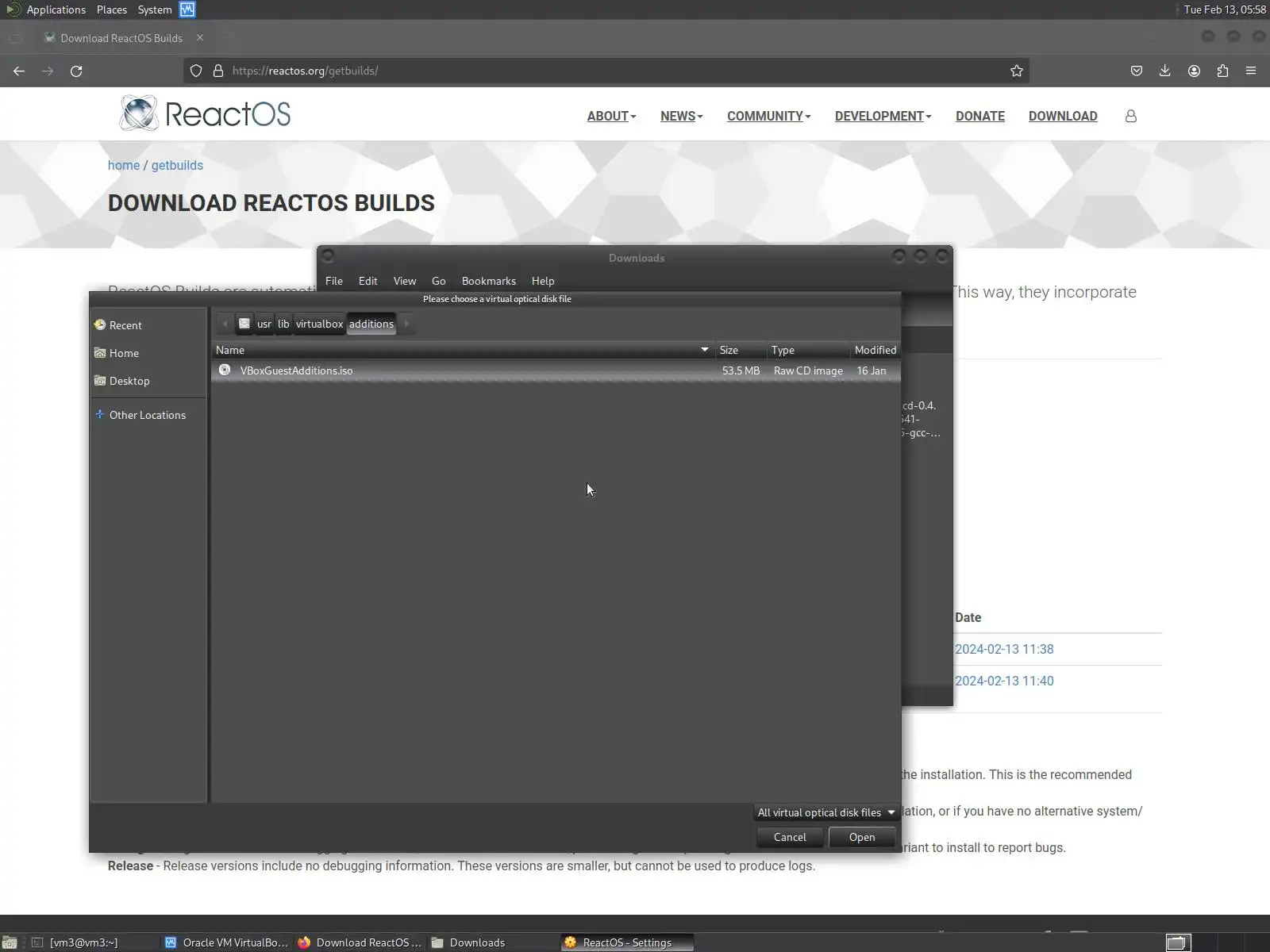Click the 2024-02-13 11:40 date link
1270x952 pixels.
1004,681
